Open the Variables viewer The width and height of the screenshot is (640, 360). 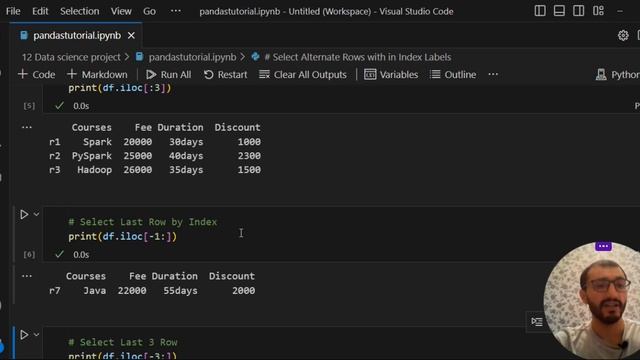391,75
